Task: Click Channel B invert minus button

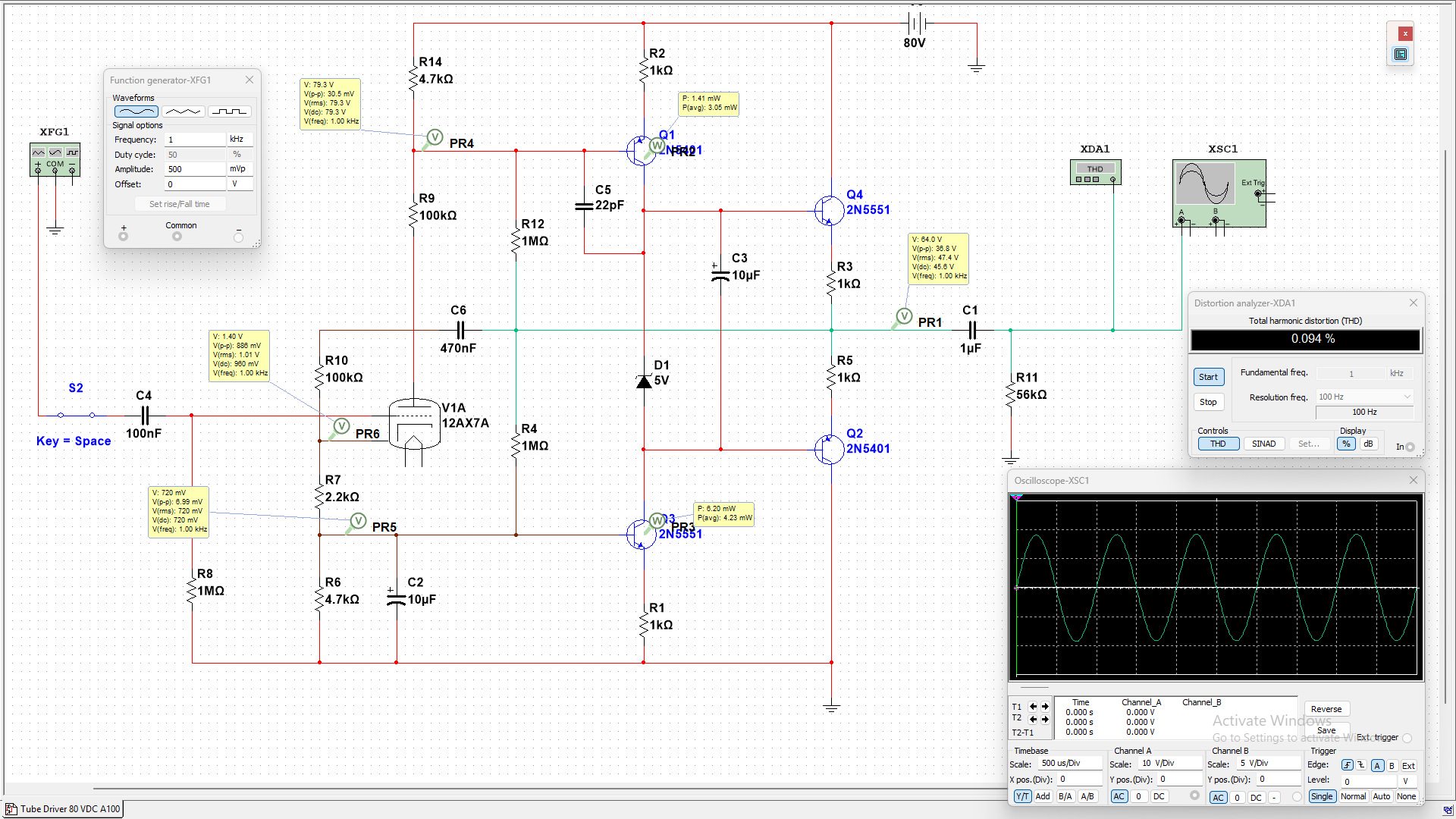Action: (1274, 797)
